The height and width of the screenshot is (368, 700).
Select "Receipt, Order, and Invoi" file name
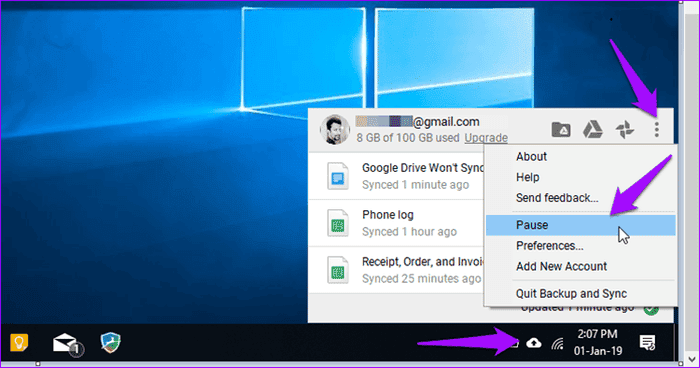423,262
